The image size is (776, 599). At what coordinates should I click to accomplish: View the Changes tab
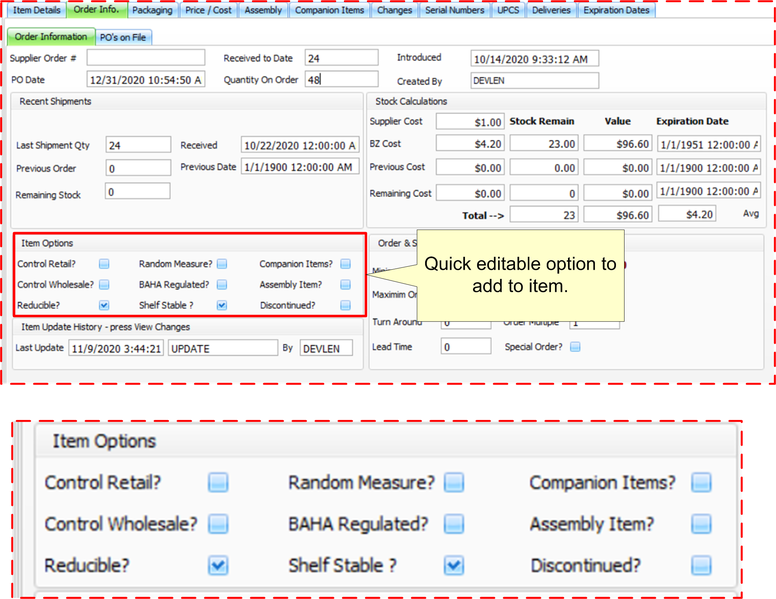pyautogui.click(x=394, y=10)
